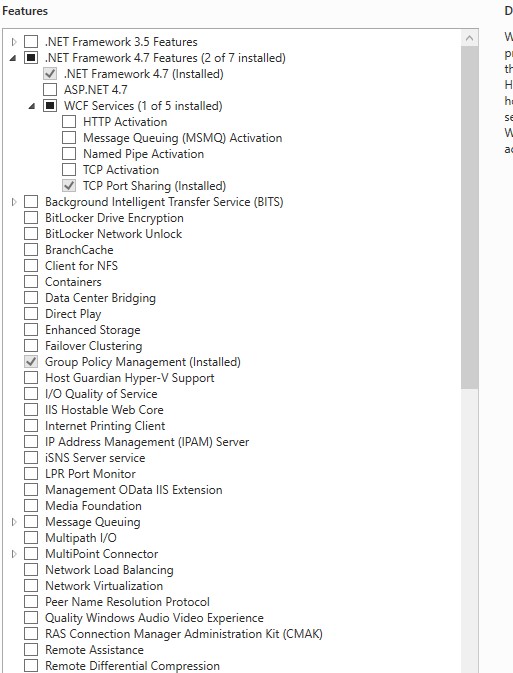Image resolution: width=513 pixels, height=673 pixels.
Task: Check iSNS Server service box
Action: tap(31, 458)
